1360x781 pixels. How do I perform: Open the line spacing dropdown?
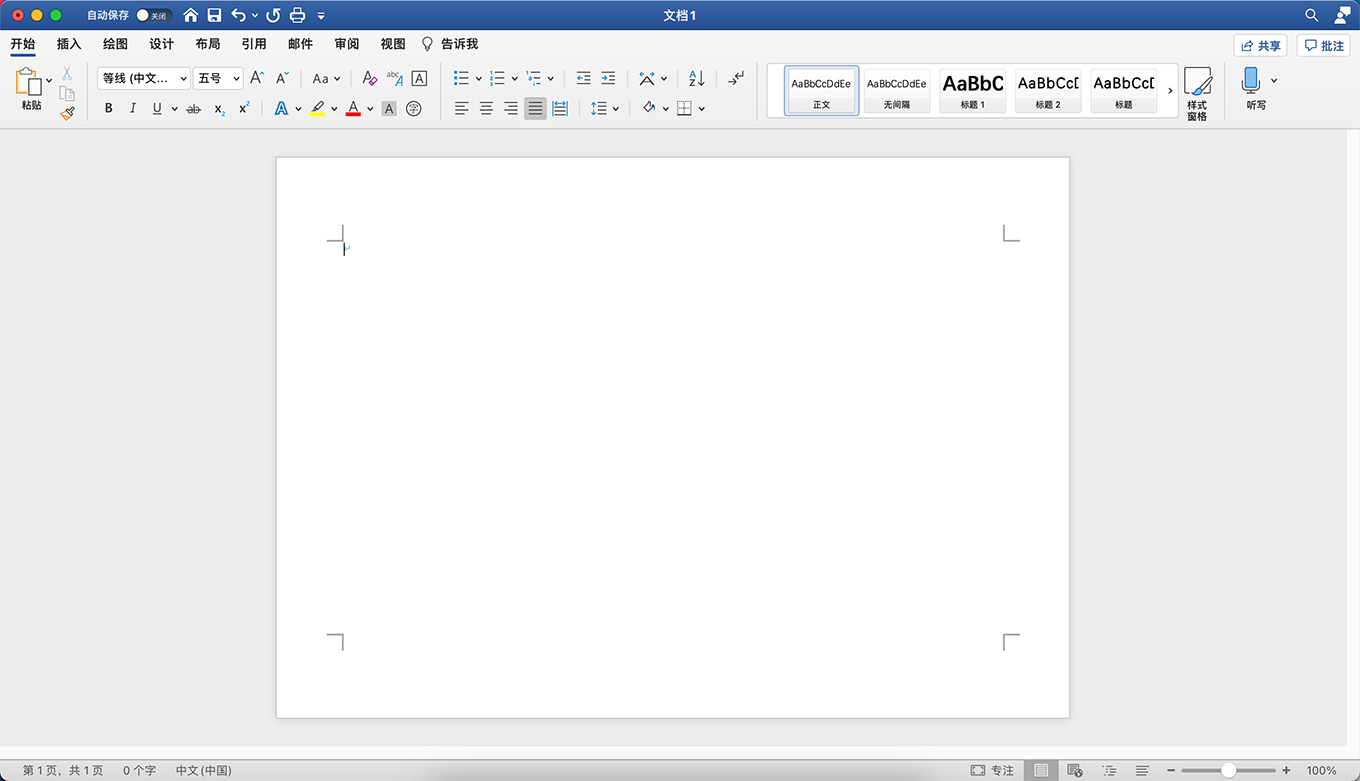[x=604, y=108]
